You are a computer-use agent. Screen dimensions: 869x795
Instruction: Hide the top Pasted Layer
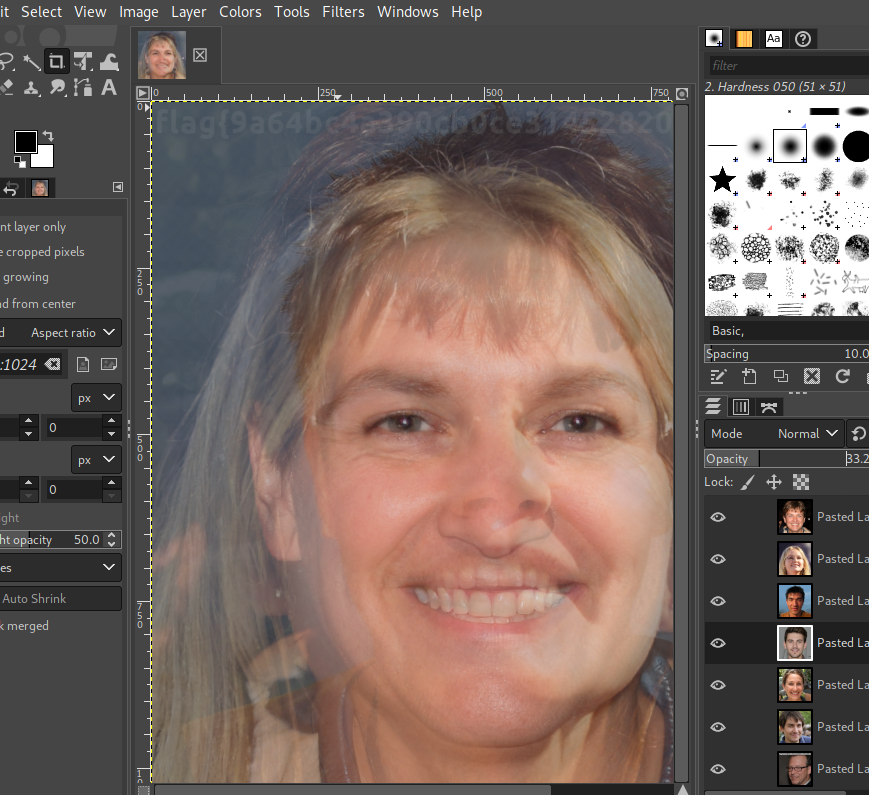[x=718, y=517]
